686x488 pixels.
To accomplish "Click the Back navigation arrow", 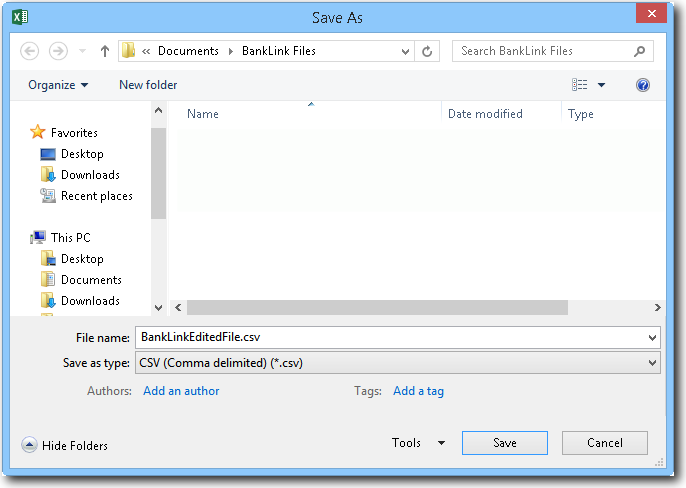I will coord(30,51).
